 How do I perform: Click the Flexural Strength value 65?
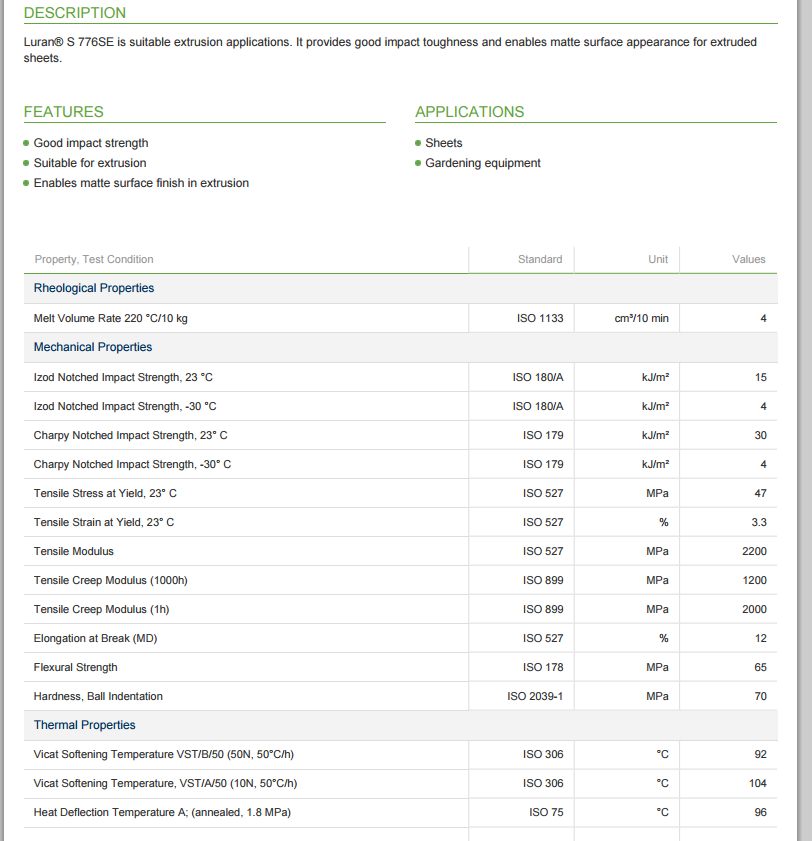coord(761,667)
